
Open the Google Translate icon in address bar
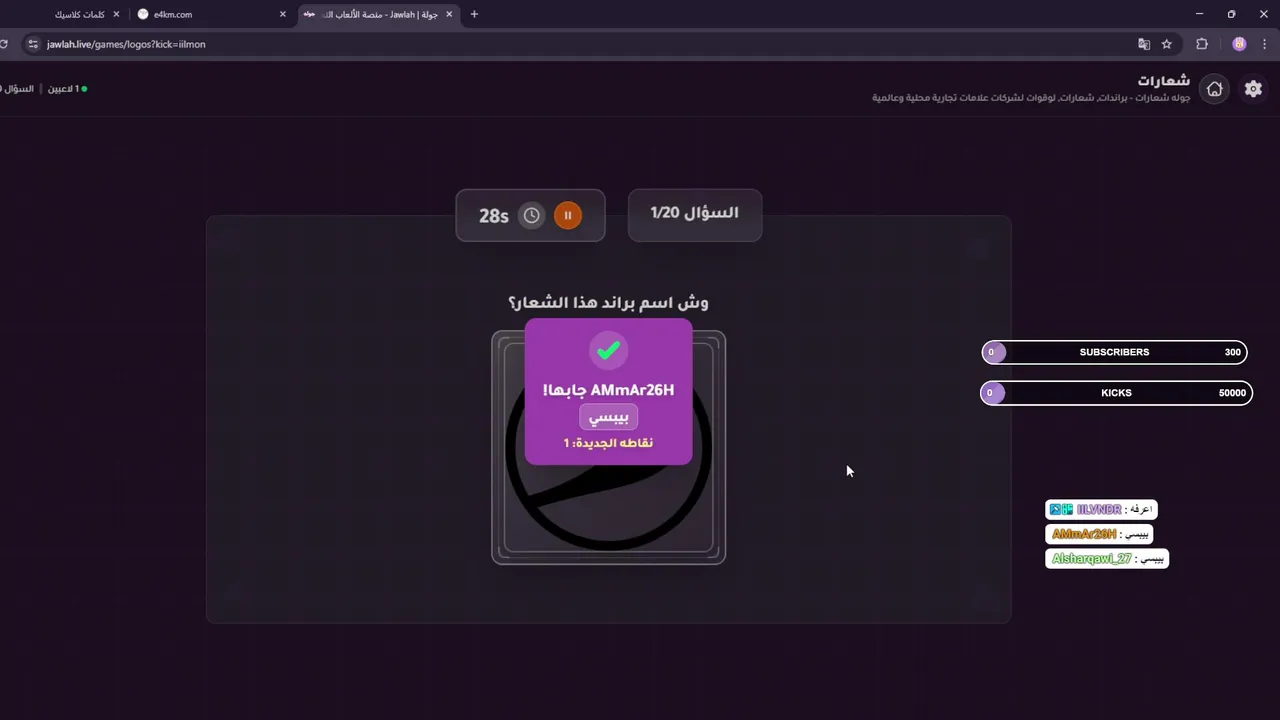[x=1144, y=44]
